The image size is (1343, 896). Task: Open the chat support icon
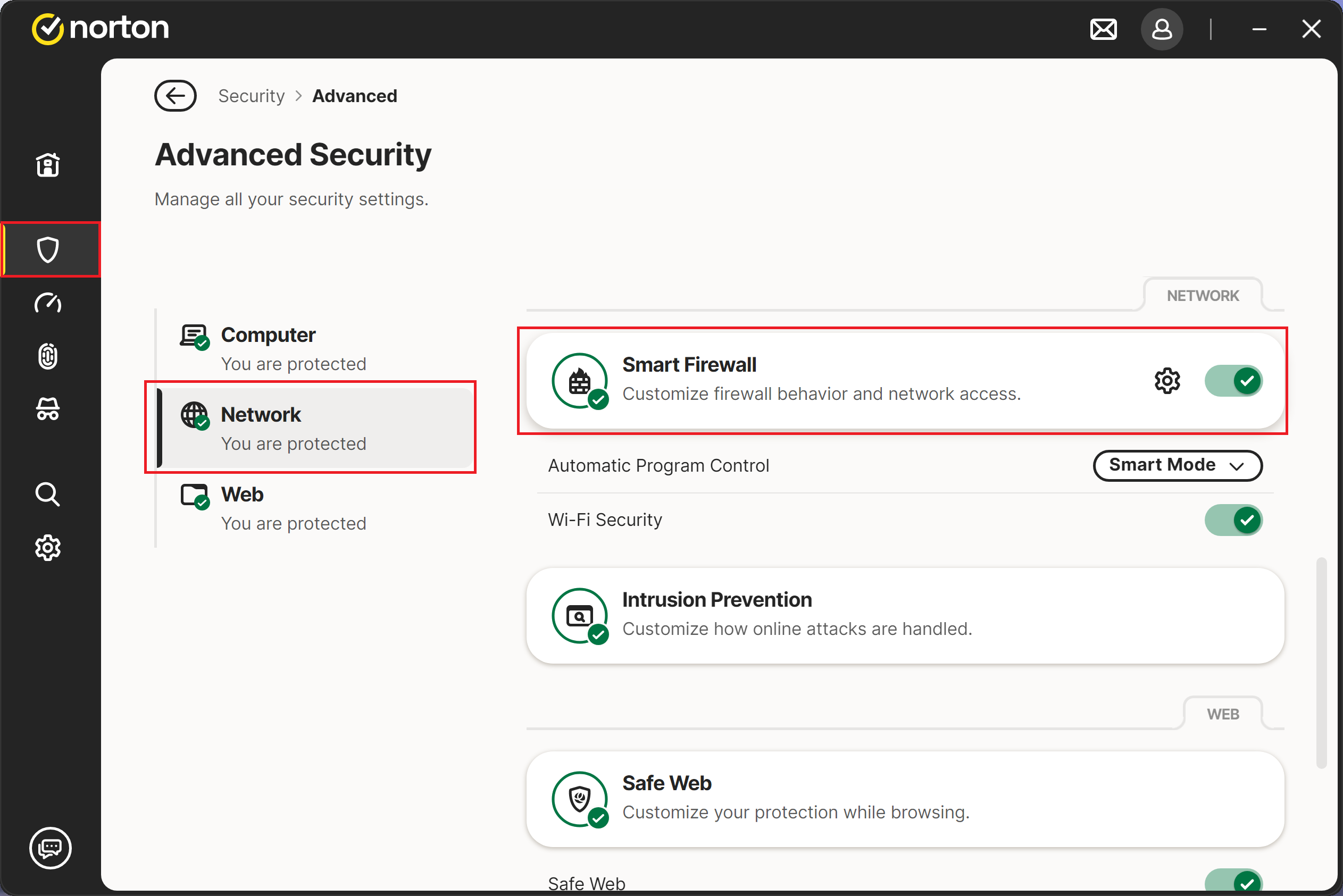pyautogui.click(x=51, y=848)
